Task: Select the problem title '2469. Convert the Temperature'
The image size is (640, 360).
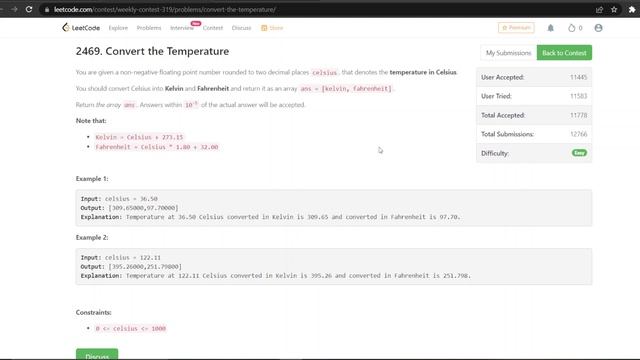Action: pyautogui.click(x=152, y=51)
